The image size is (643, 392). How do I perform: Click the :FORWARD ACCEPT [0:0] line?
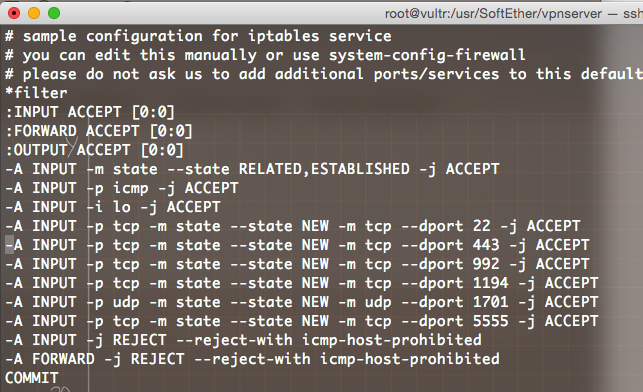(99, 131)
